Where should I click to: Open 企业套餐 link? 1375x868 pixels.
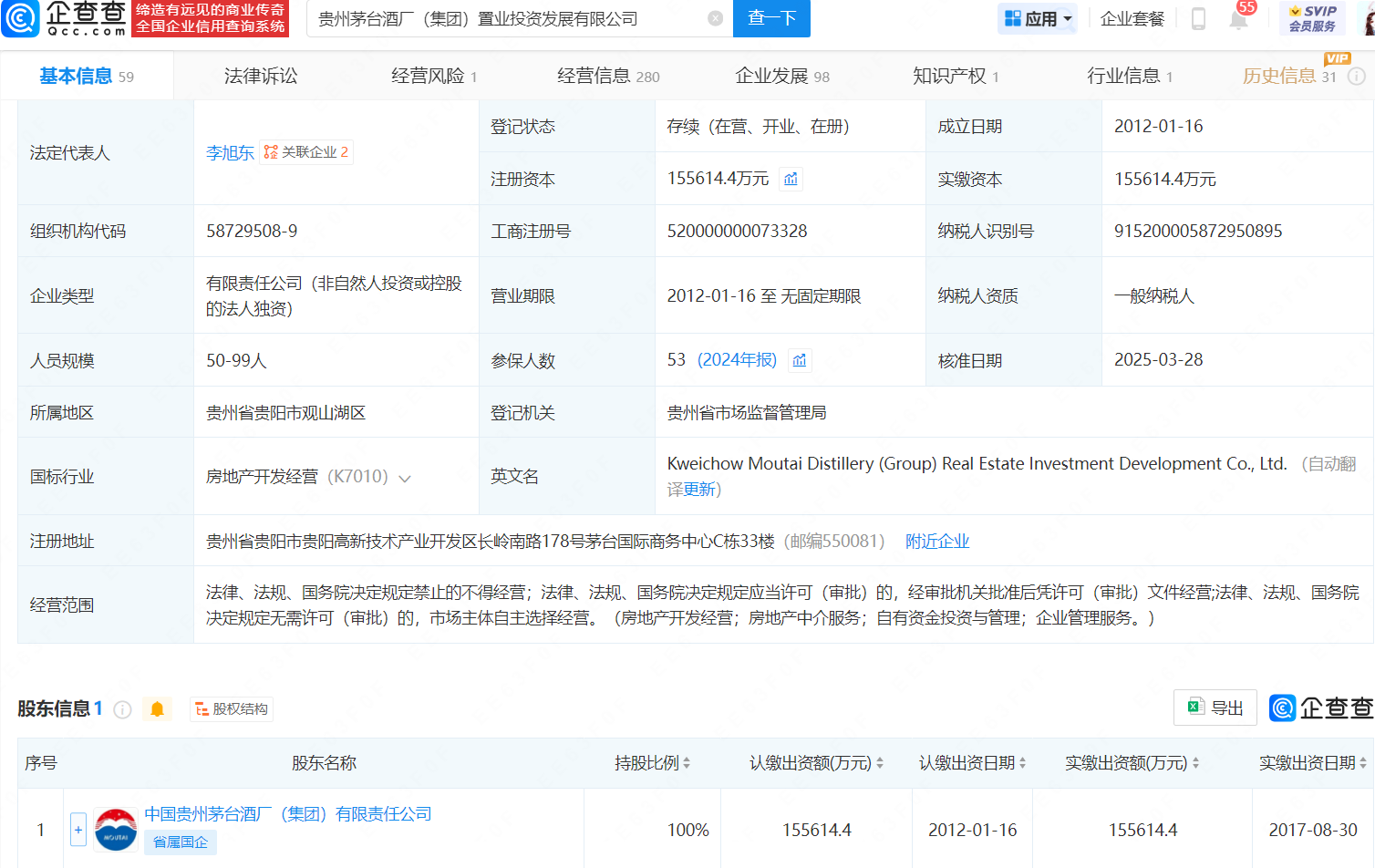coord(1132,18)
